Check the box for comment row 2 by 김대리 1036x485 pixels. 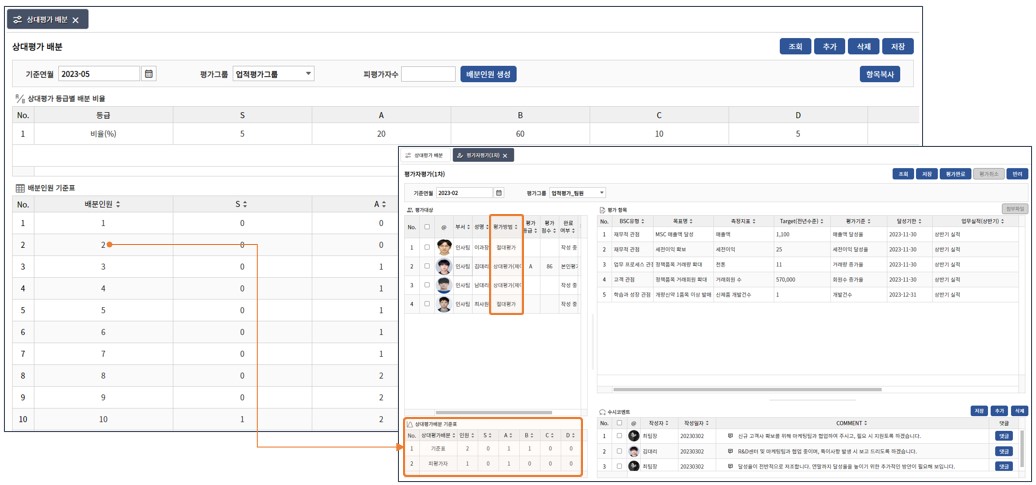pos(619,451)
